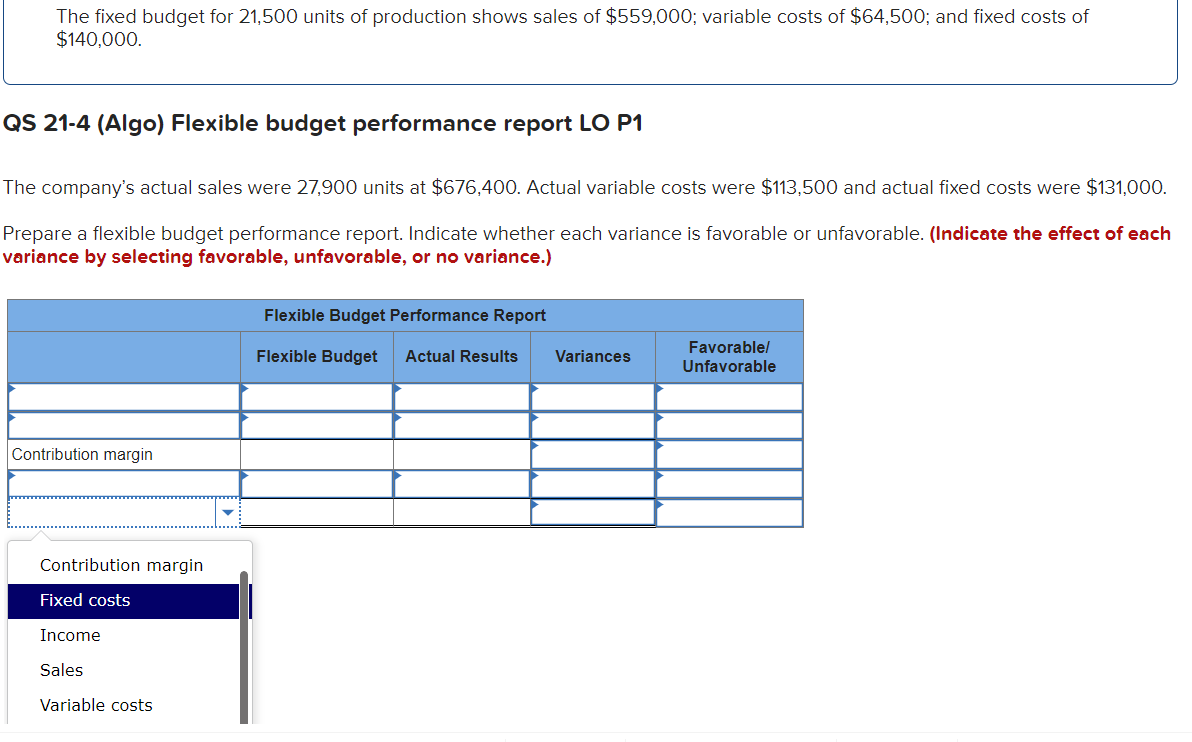Click the "Actual Results" column header

[x=461, y=356]
